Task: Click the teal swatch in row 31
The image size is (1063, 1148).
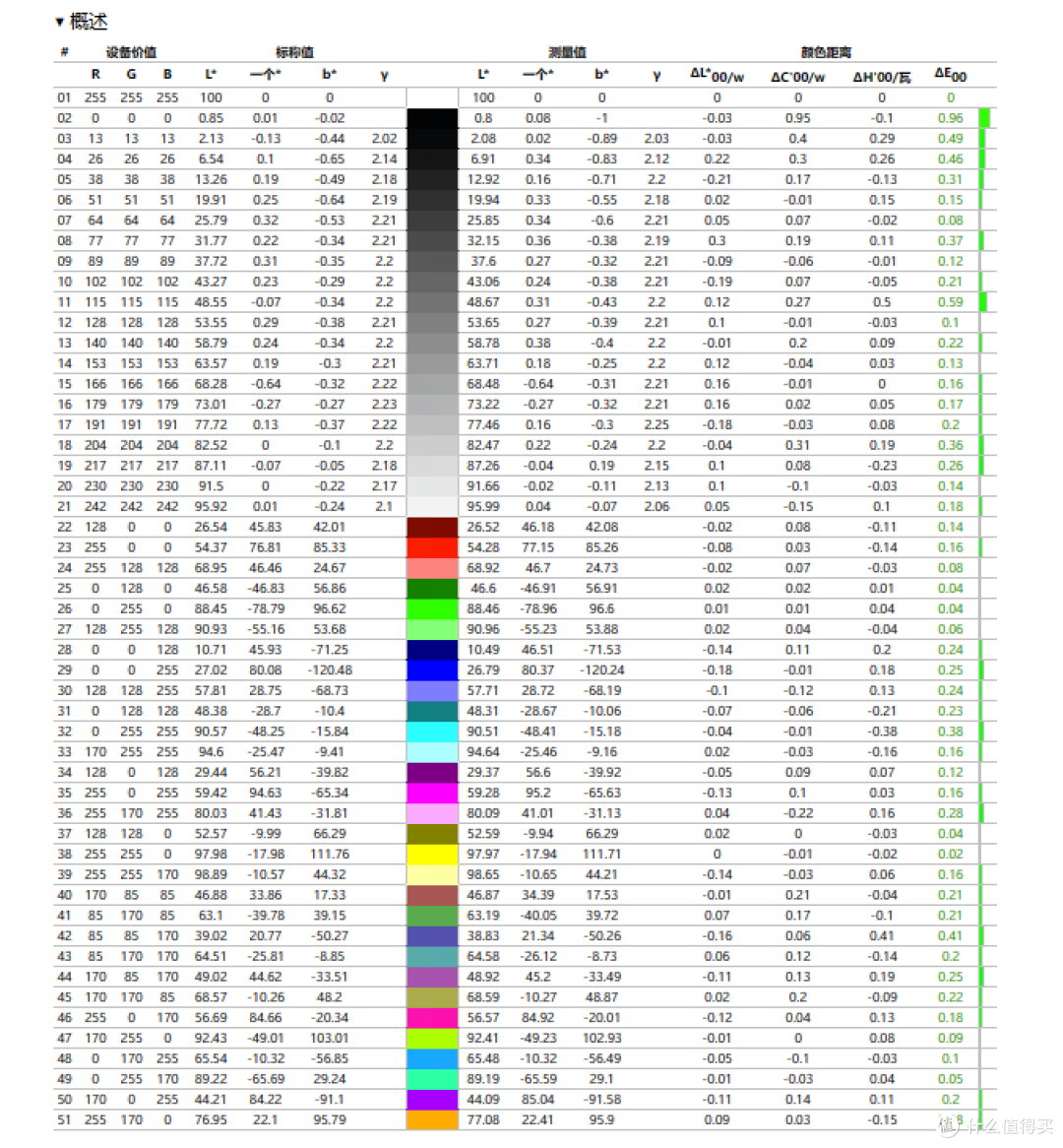Action: pos(432,711)
